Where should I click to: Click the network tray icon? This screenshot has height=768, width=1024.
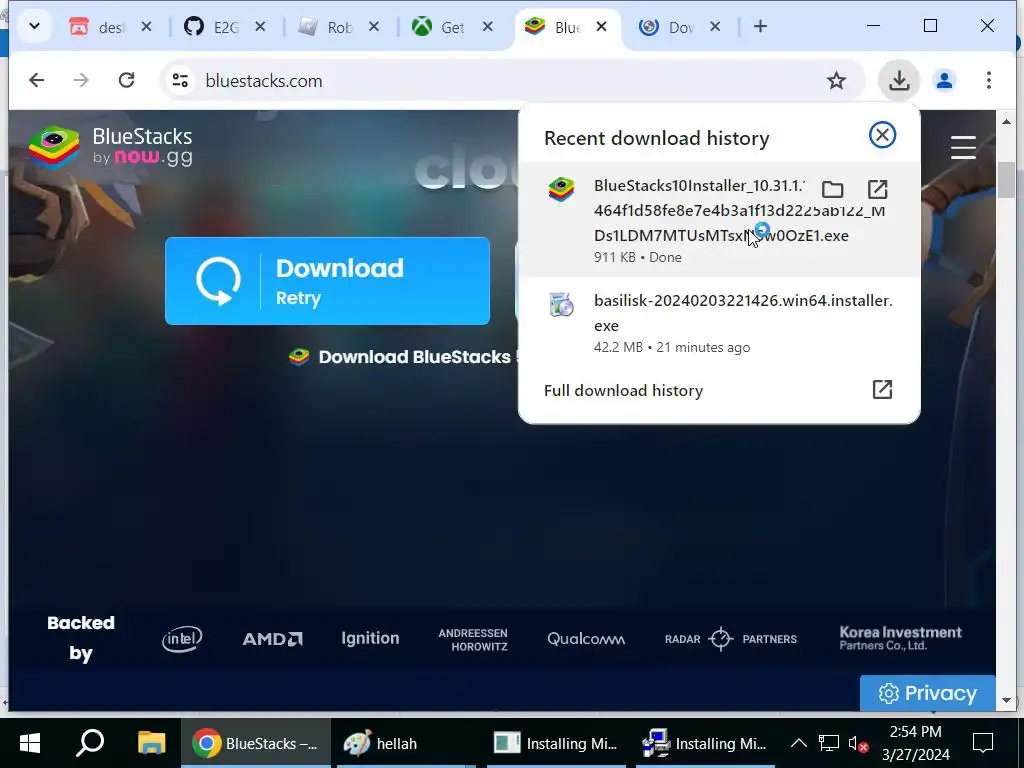[x=828, y=743]
